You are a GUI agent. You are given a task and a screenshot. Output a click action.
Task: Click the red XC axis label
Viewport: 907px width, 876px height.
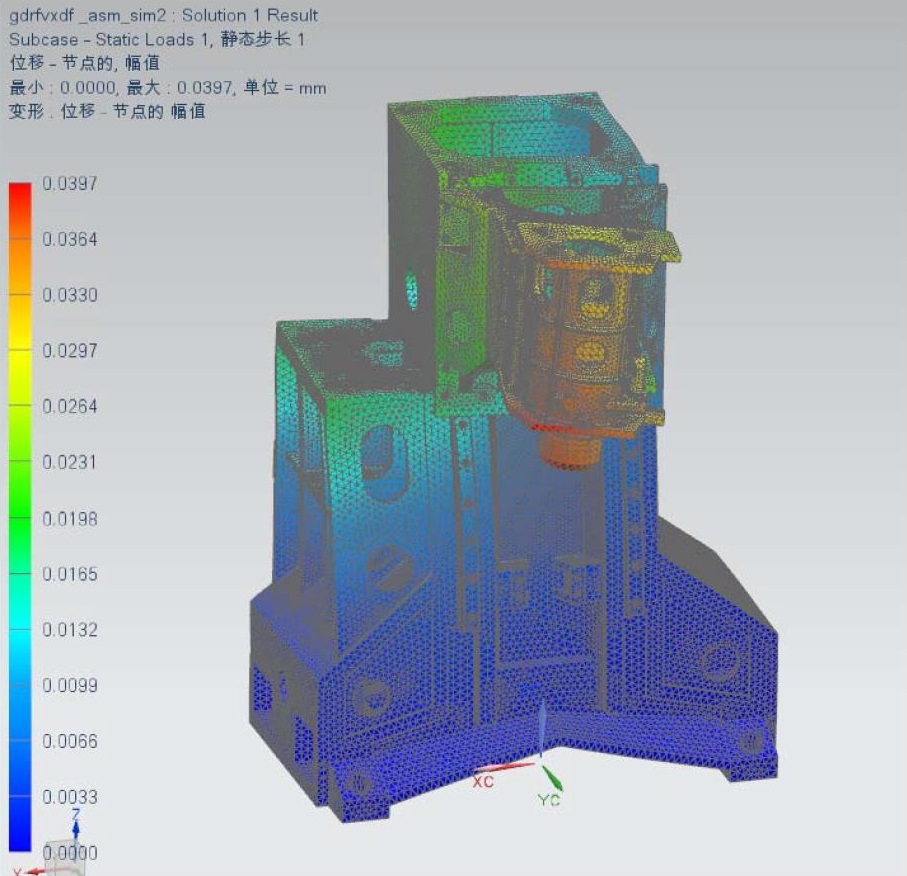coord(483,781)
